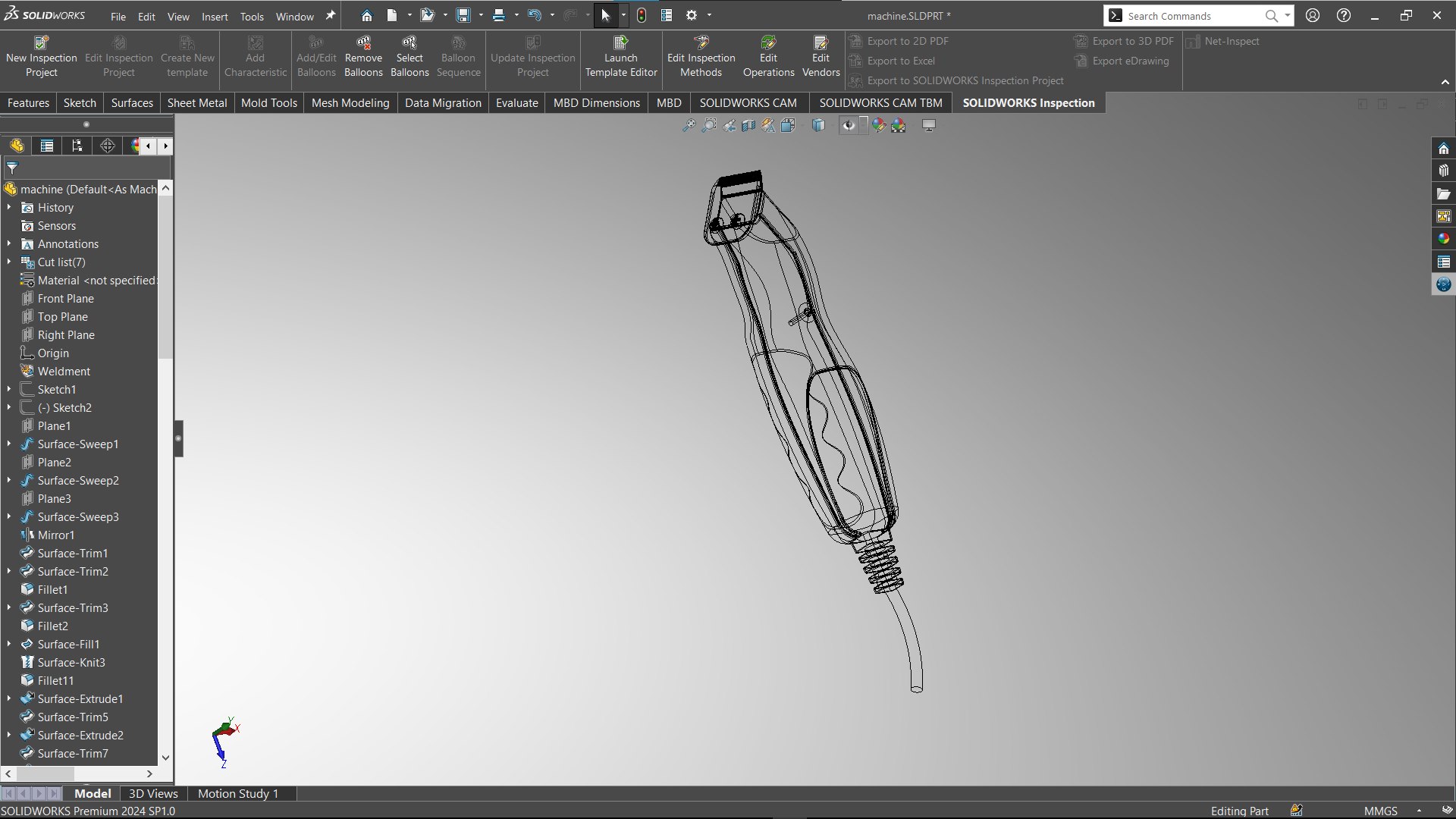Print using the printer icon
This screenshot has width=1456, height=819.
[499, 15]
